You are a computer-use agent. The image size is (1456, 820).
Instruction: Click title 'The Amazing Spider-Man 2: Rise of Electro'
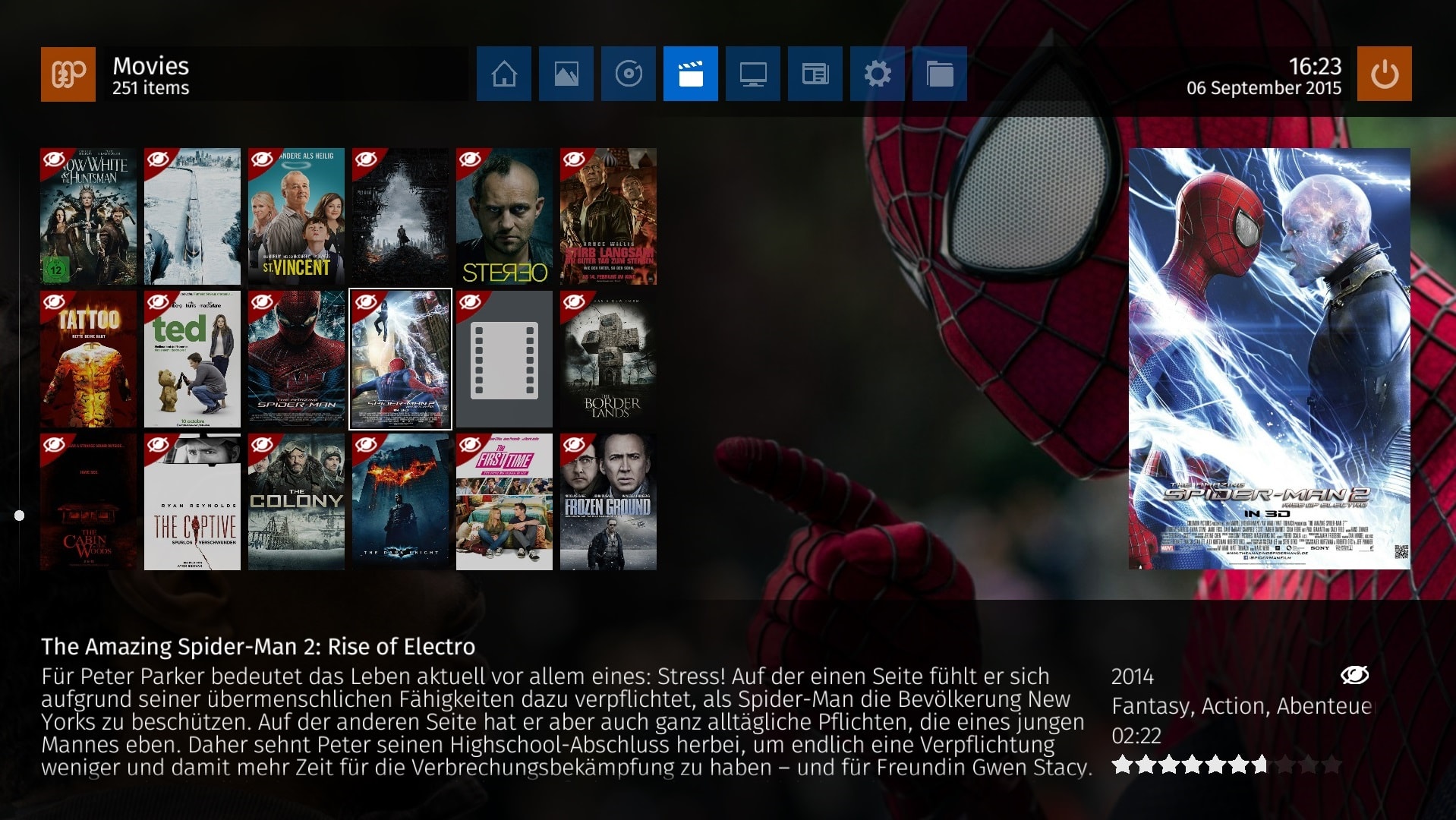click(x=258, y=646)
